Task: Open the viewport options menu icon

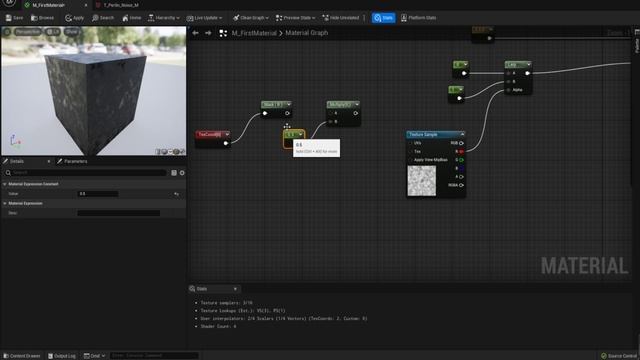Action: [x=7, y=31]
